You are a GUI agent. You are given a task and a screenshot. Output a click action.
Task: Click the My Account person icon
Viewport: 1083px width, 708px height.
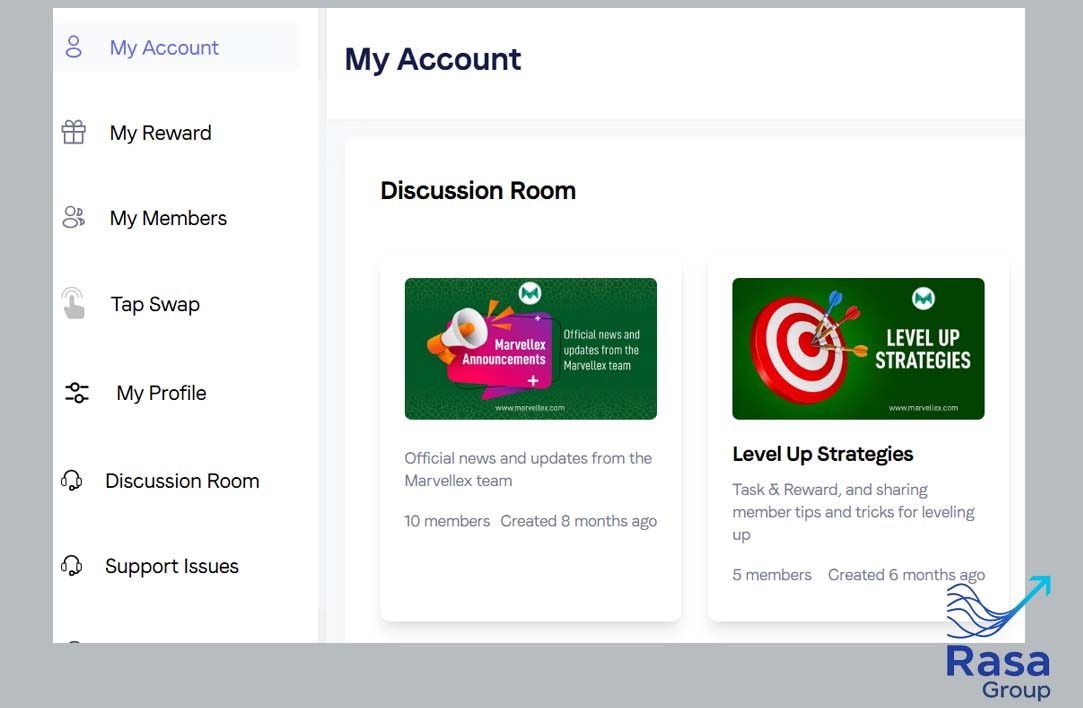point(74,47)
